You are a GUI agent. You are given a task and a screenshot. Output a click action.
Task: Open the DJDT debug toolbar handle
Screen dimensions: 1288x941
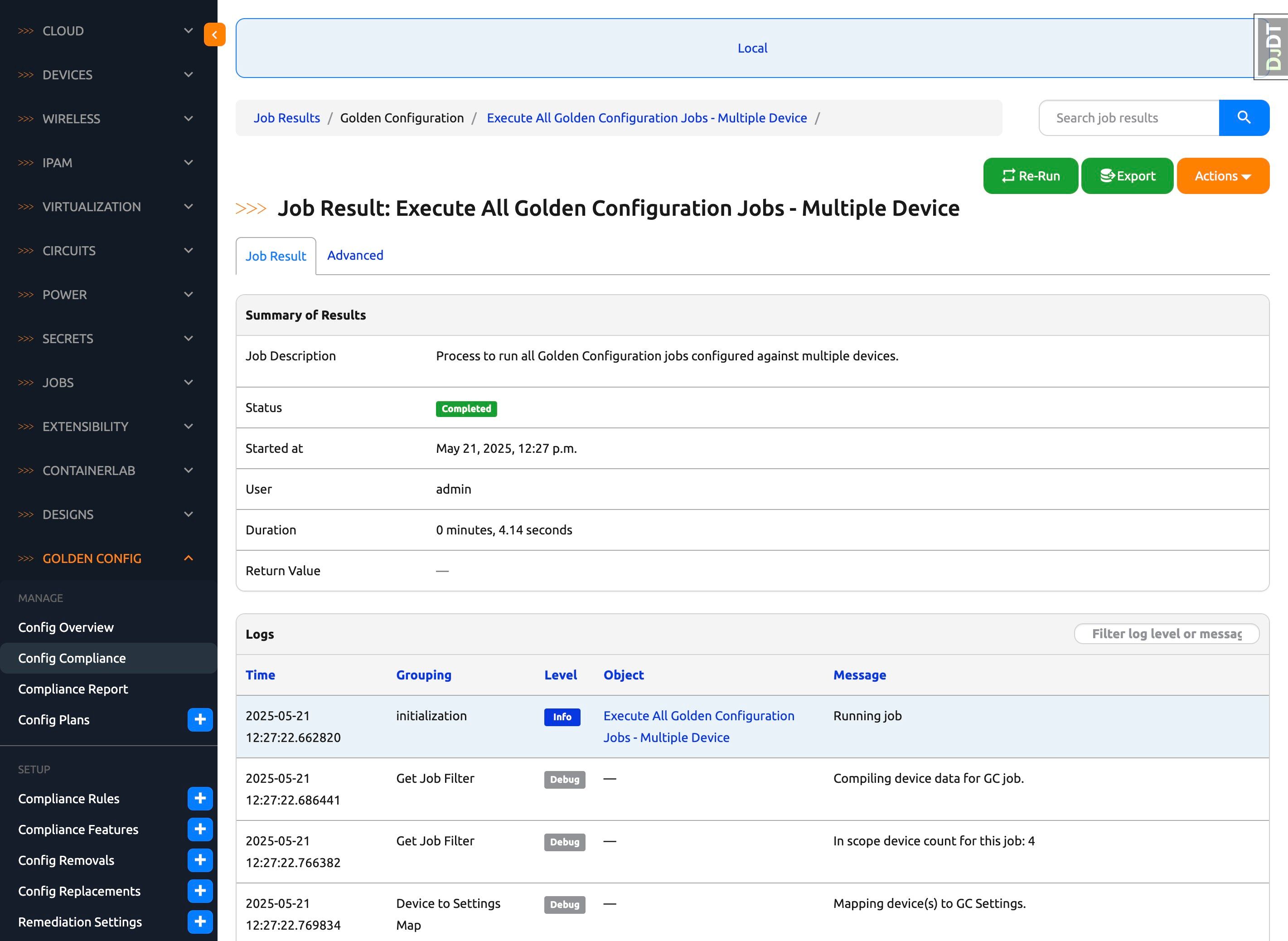click(x=1273, y=47)
